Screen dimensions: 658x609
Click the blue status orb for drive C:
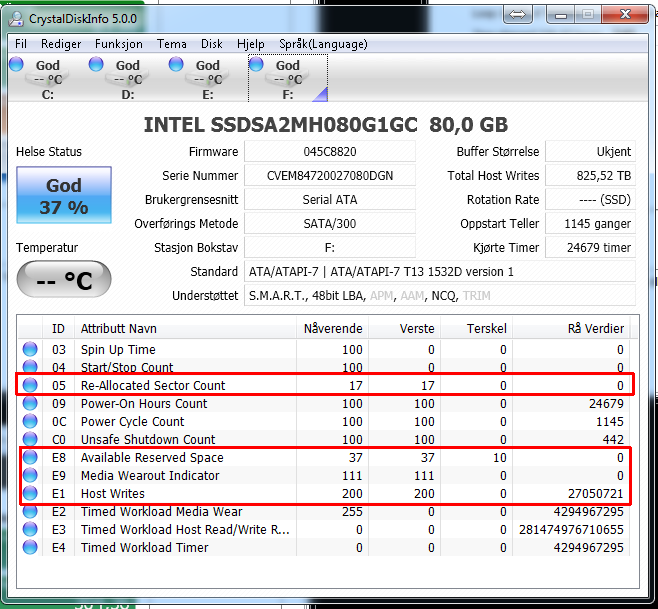16,64
